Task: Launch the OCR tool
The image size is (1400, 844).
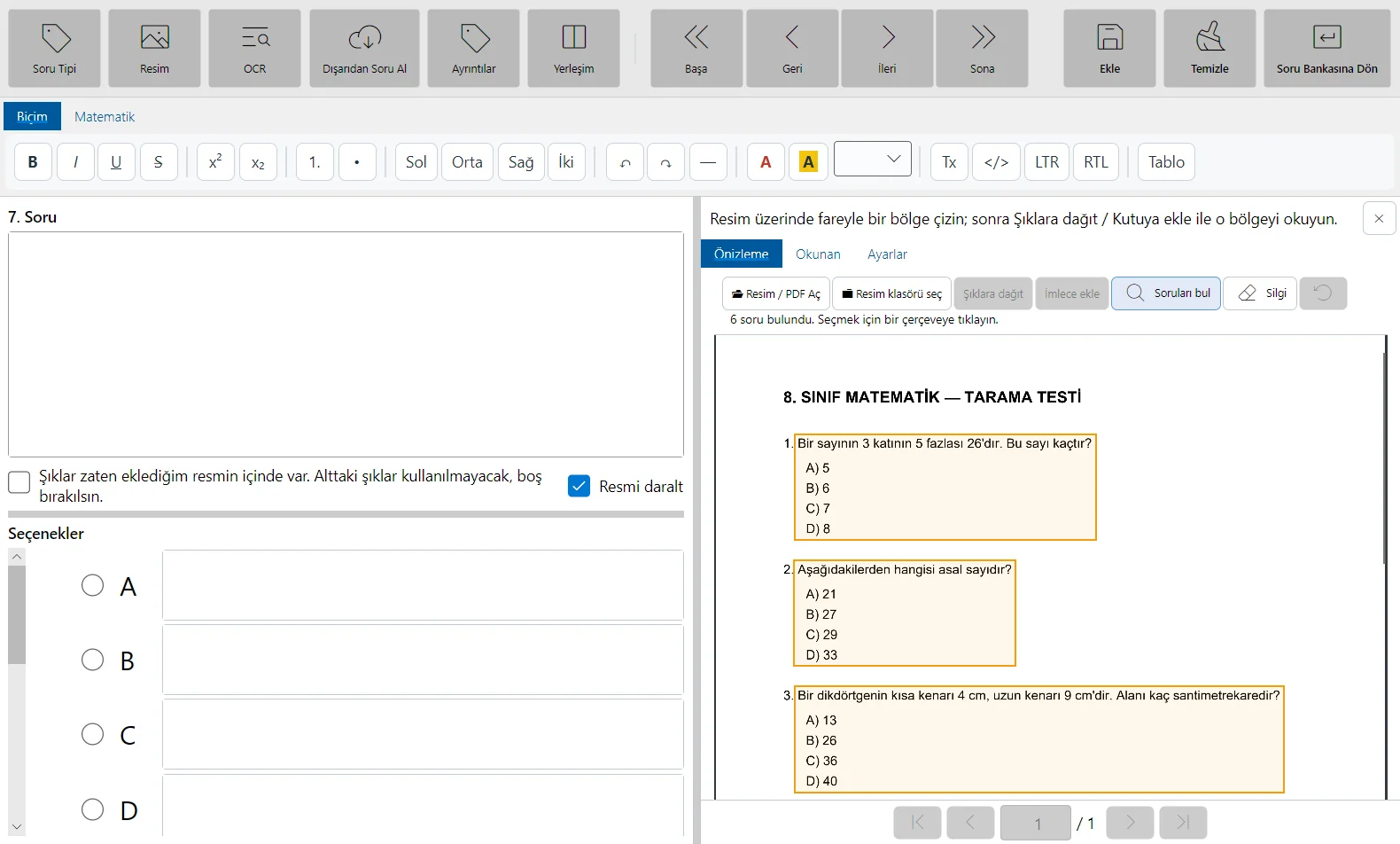Action: pos(255,49)
